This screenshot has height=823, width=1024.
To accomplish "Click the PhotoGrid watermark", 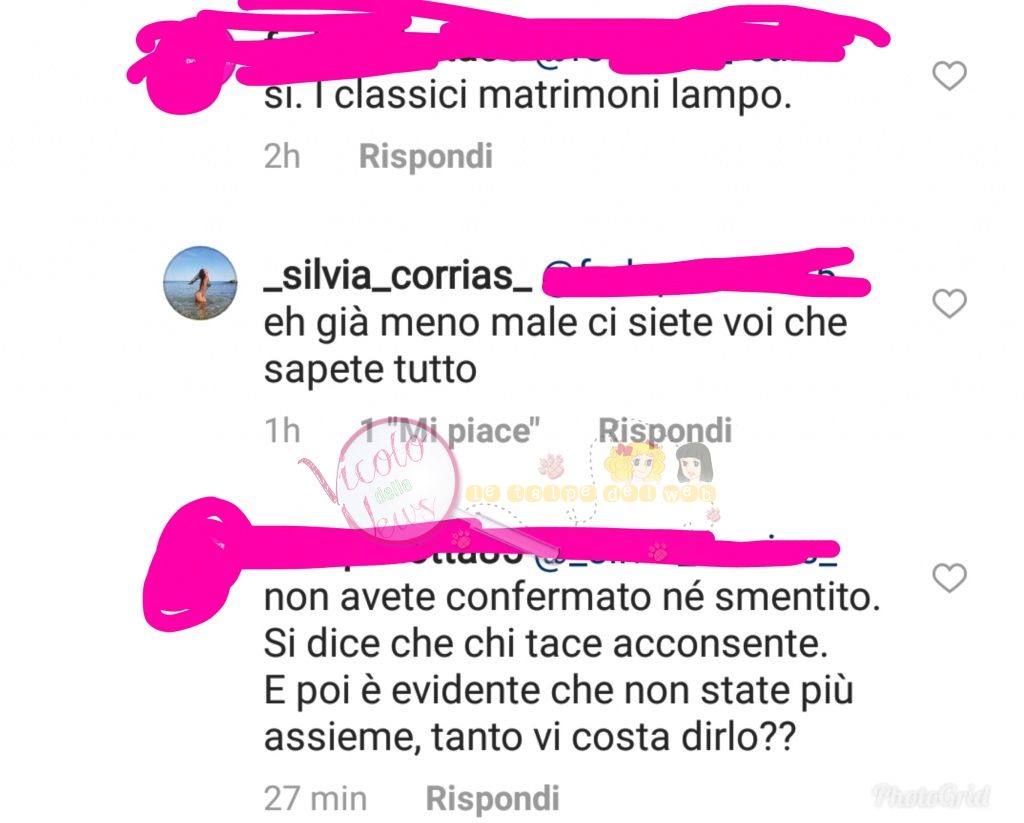I will point(931,796).
